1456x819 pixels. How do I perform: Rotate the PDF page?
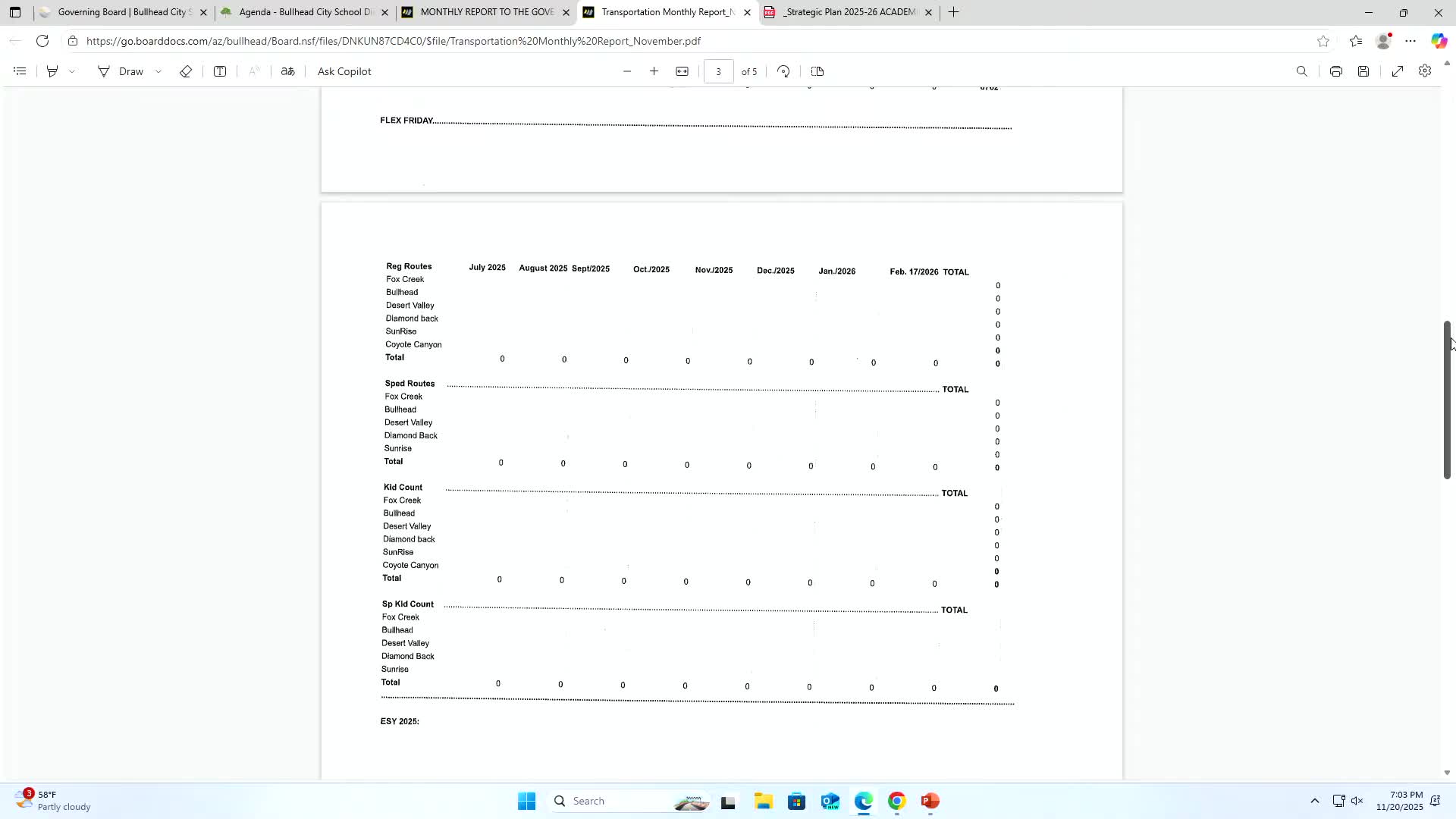784,71
